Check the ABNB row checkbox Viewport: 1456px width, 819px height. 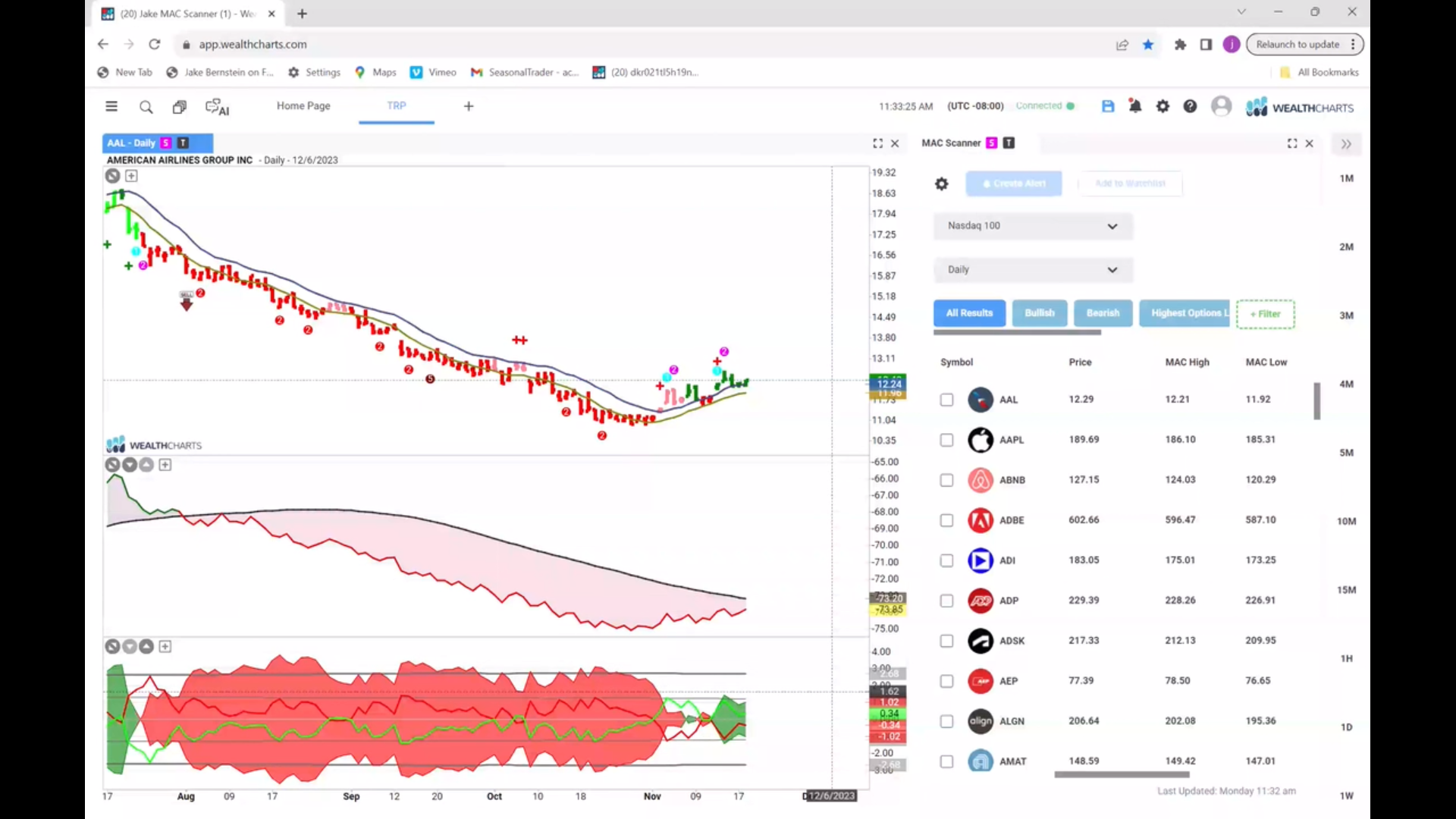click(x=946, y=480)
